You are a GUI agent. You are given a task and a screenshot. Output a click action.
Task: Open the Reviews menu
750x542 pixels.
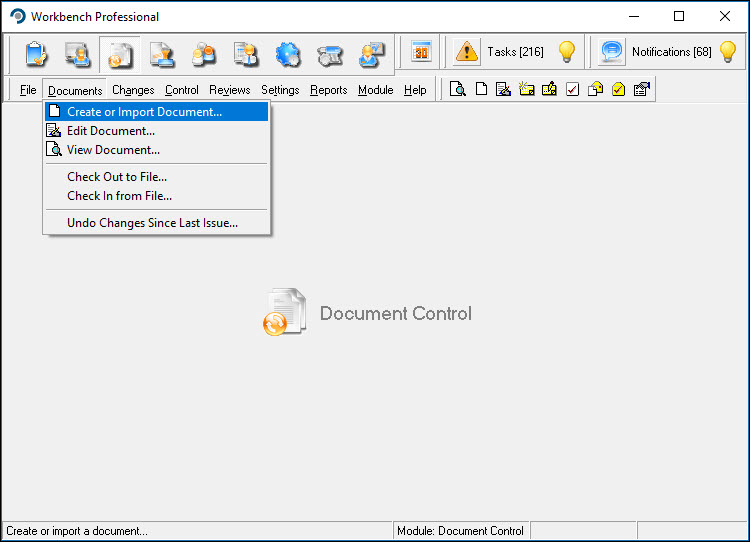pyautogui.click(x=230, y=90)
